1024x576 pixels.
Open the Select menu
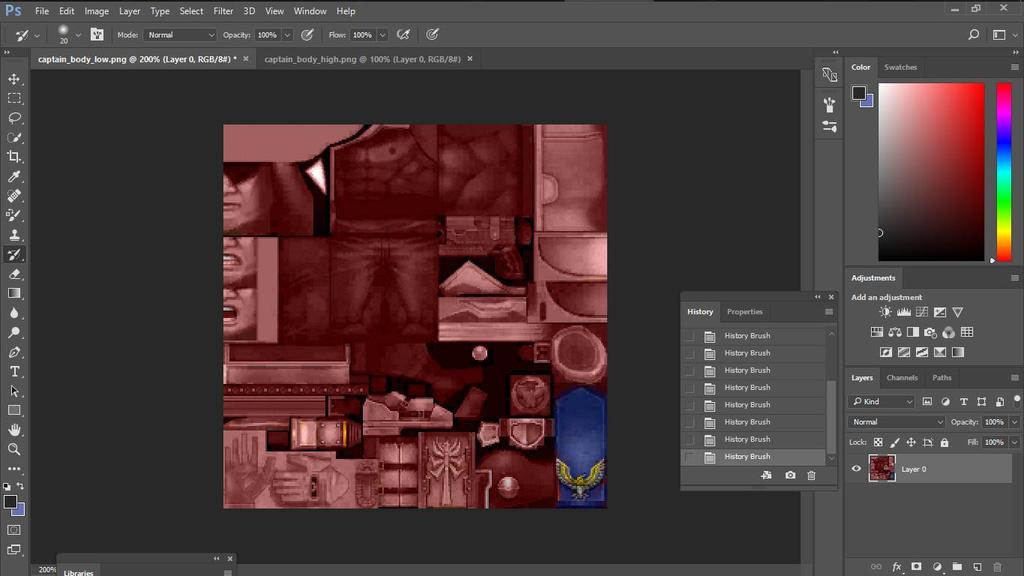coord(191,11)
